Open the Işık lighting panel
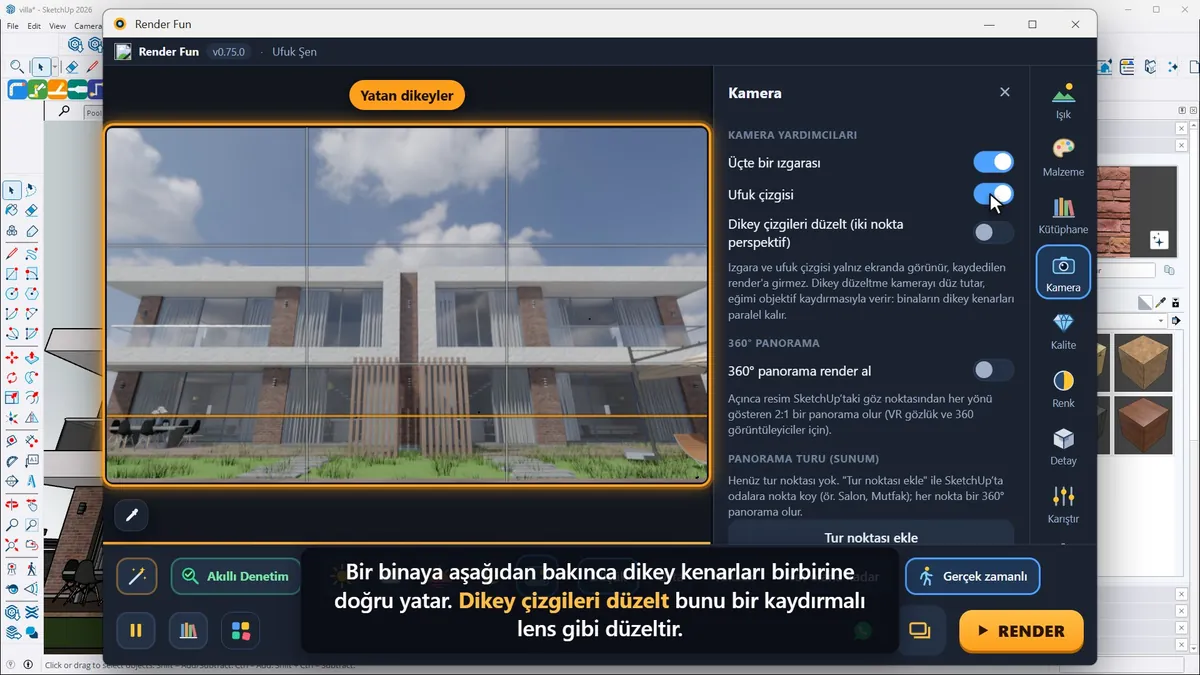The width and height of the screenshot is (1200, 675). (x=1063, y=100)
